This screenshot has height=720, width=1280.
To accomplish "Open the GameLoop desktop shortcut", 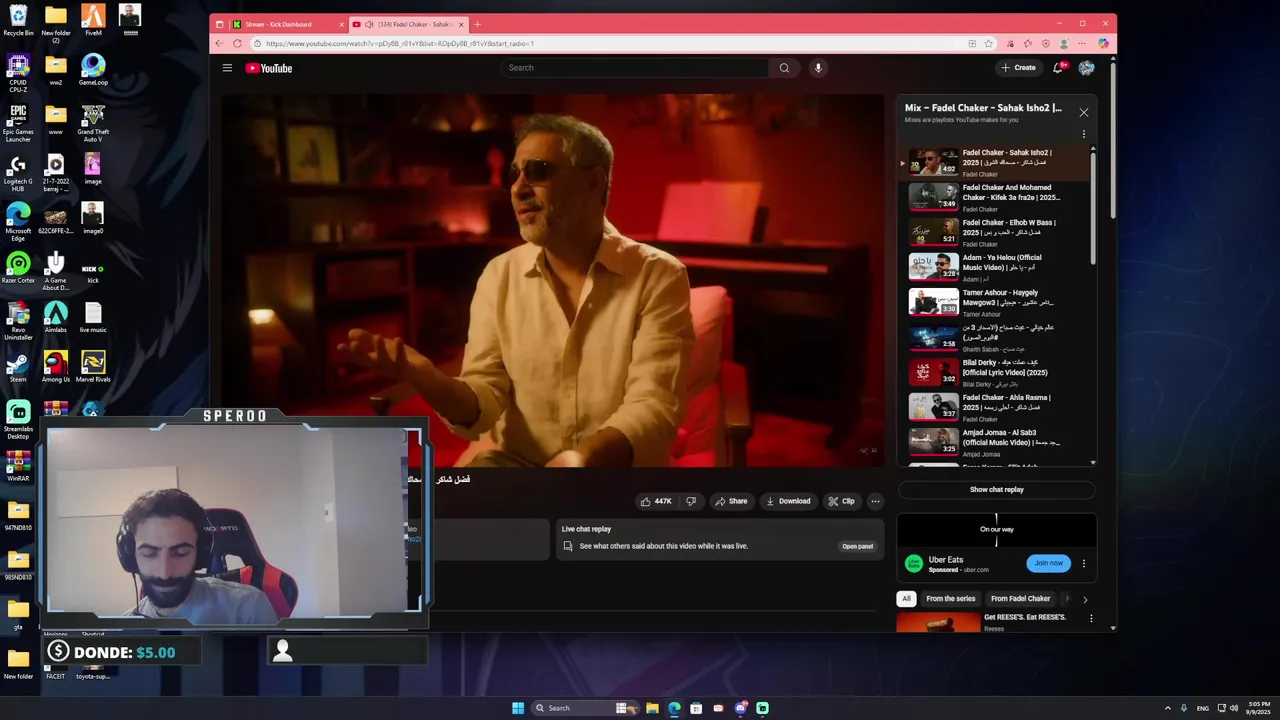I will coord(93,70).
